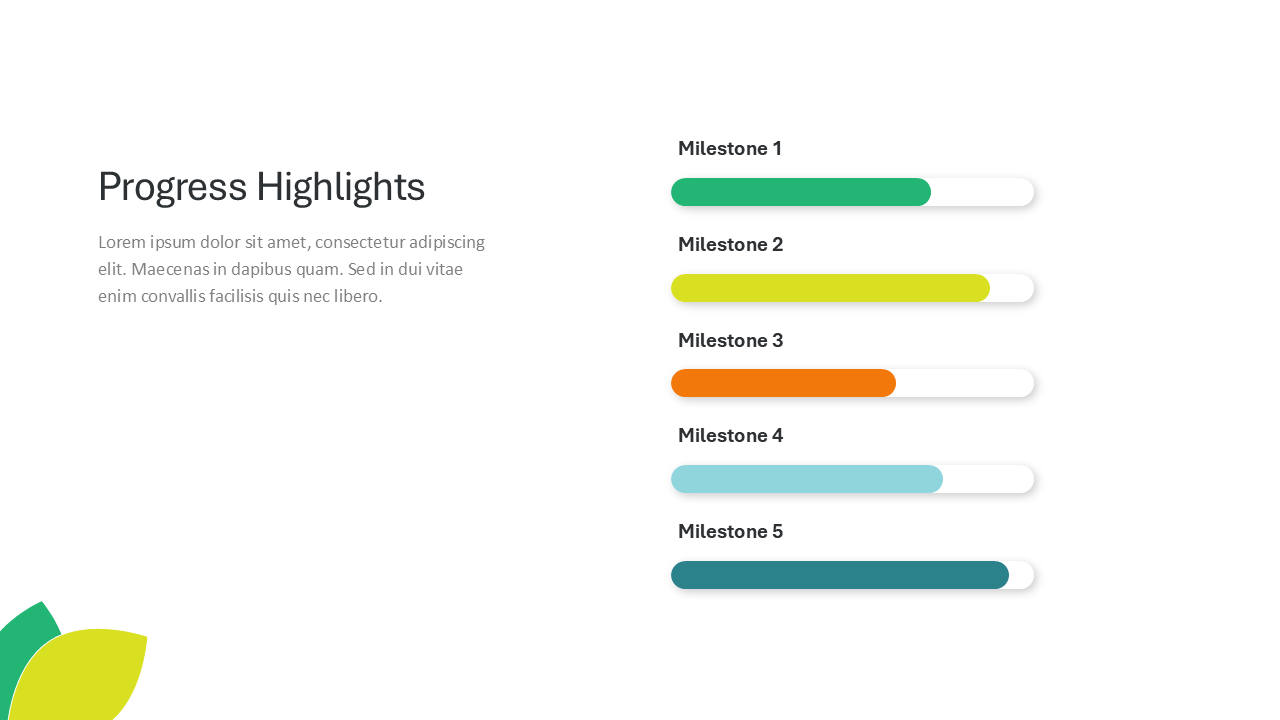Select the Milestone 2 label text
The height and width of the screenshot is (720, 1280).
pos(730,245)
